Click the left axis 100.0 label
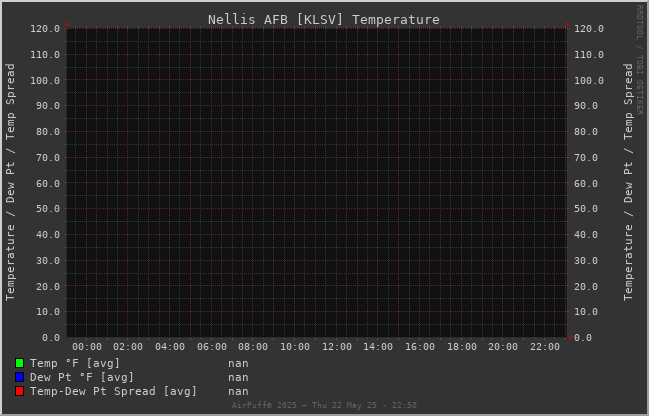The image size is (649, 416). click(x=45, y=80)
